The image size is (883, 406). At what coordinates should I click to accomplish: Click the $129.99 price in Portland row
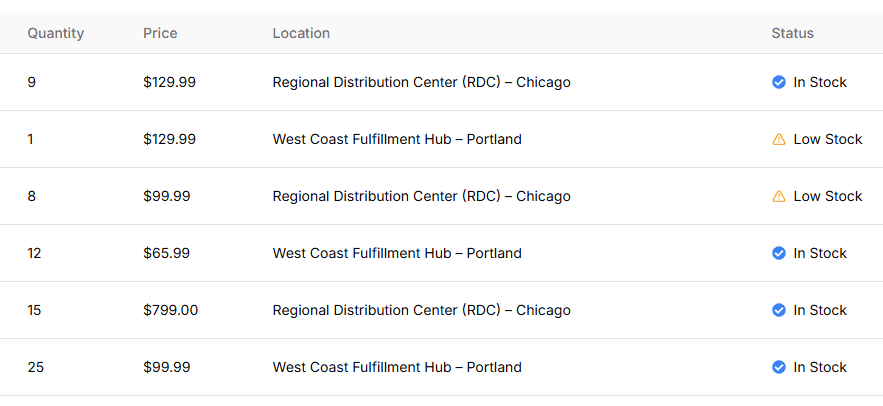coord(170,139)
